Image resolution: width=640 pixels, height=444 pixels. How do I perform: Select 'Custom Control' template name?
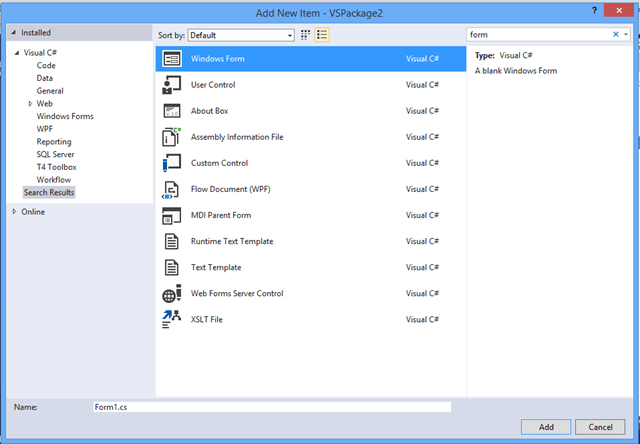[x=220, y=163]
